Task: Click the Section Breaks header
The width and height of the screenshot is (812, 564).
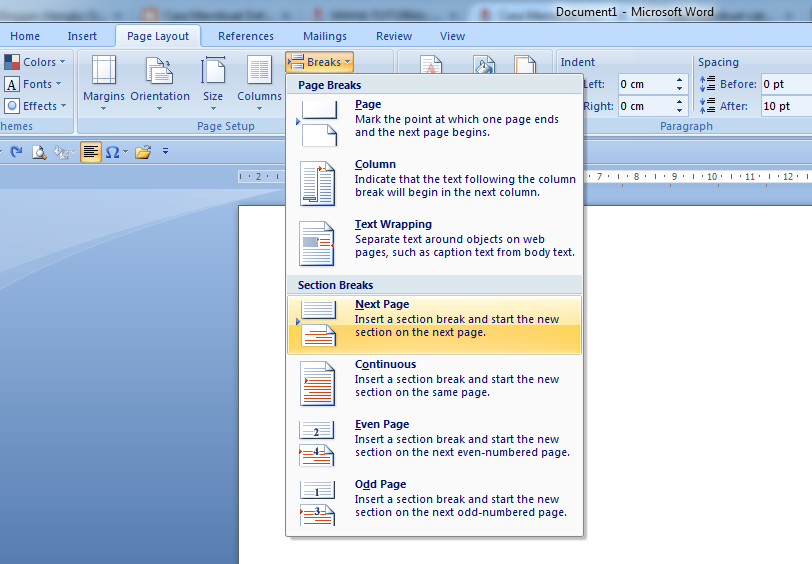Action: (x=434, y=285)
